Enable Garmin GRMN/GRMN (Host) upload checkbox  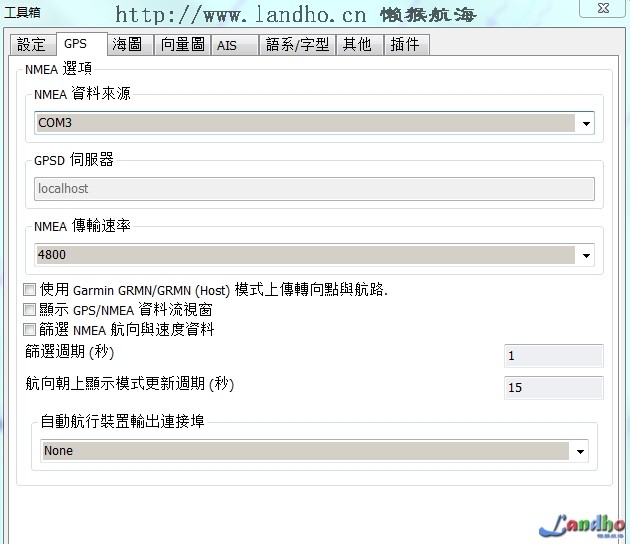pyautogui.click(x=29, y=289)
